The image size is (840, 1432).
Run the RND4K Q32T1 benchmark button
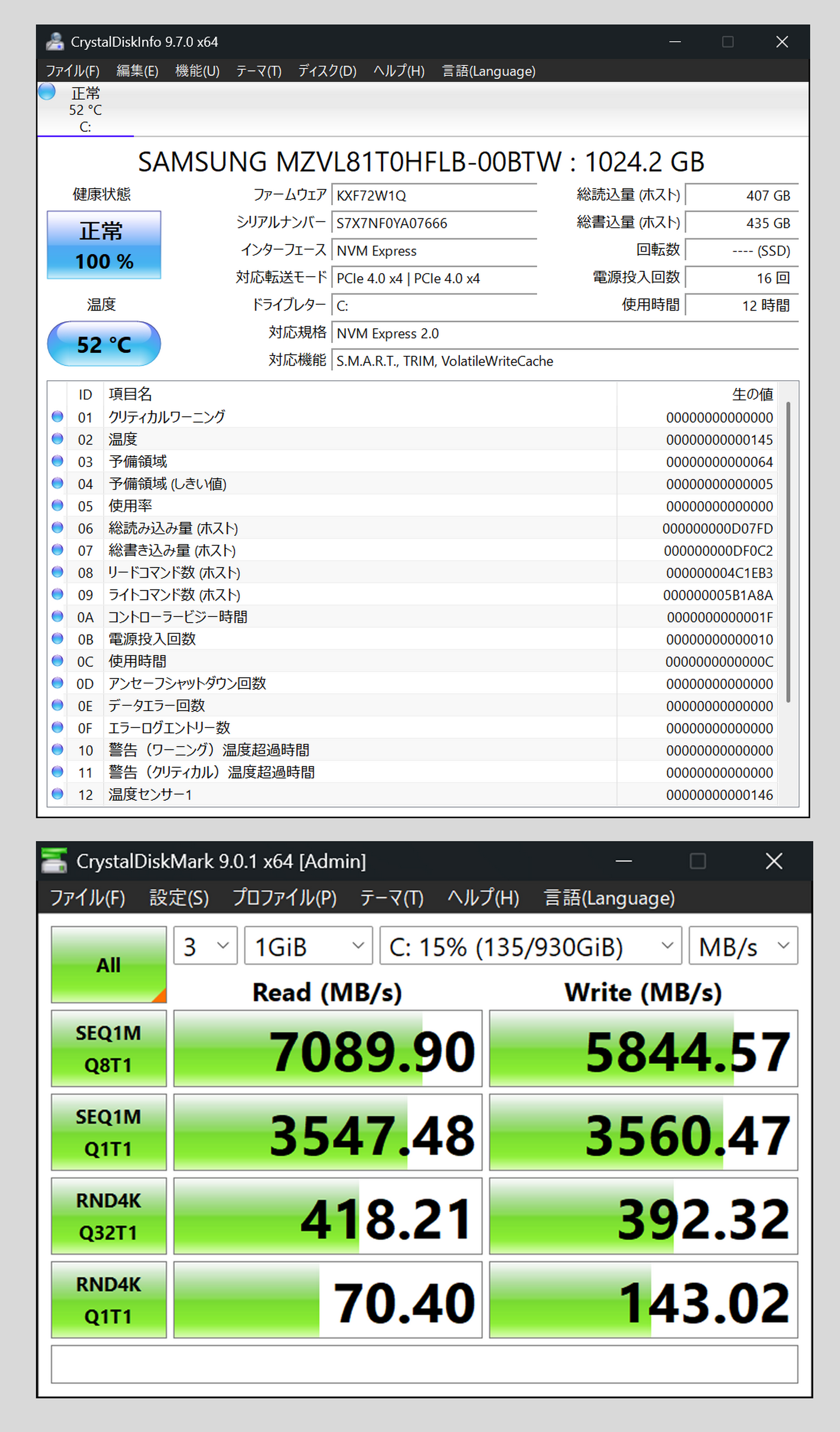coord(108,1216)
